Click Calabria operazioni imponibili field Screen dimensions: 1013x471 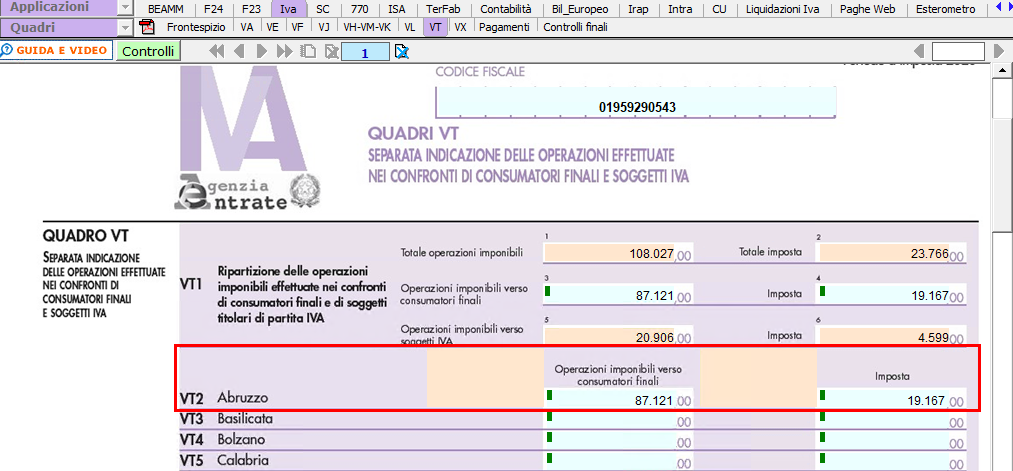point(609,461)
